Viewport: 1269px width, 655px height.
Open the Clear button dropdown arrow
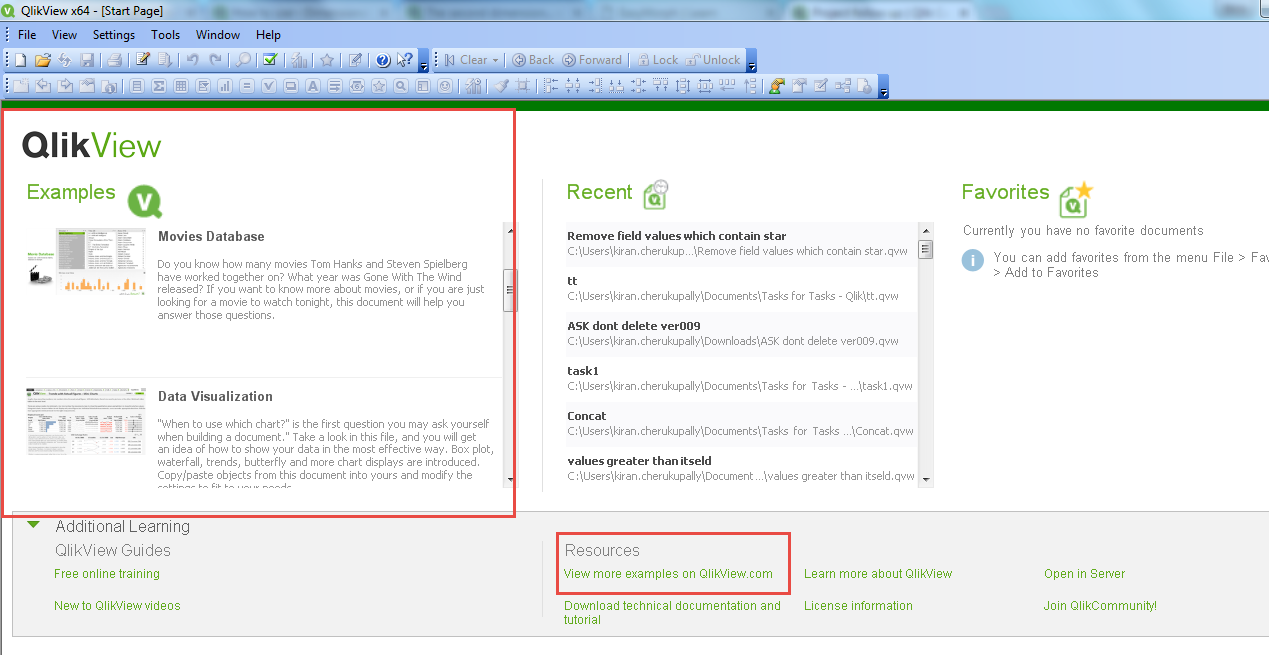495,60
